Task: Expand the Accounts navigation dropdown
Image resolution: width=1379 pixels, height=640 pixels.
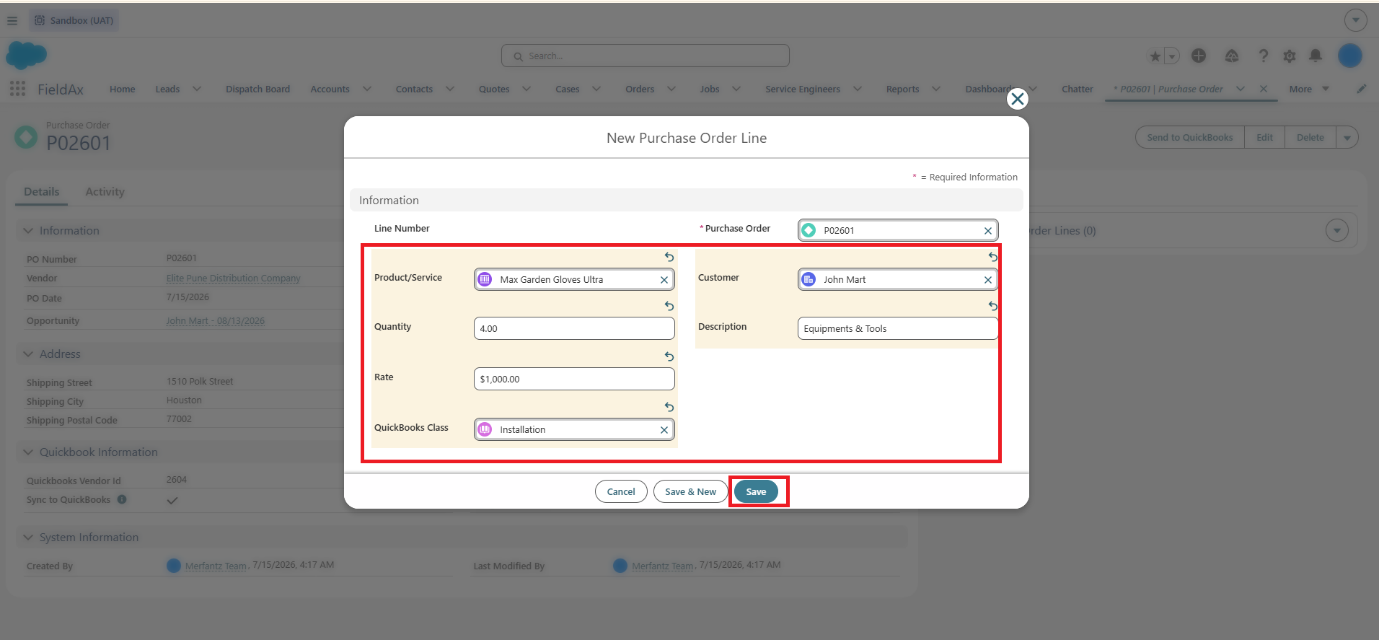Action: coord(367,89)
